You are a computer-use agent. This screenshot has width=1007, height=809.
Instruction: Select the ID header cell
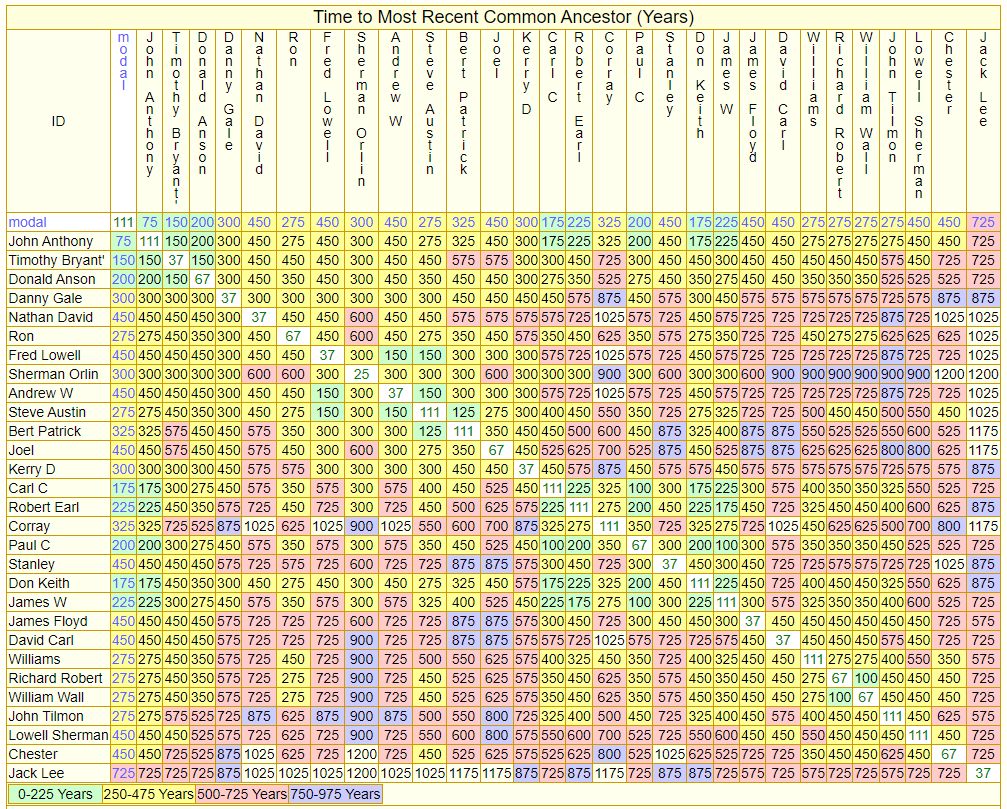tap(58, 121)
